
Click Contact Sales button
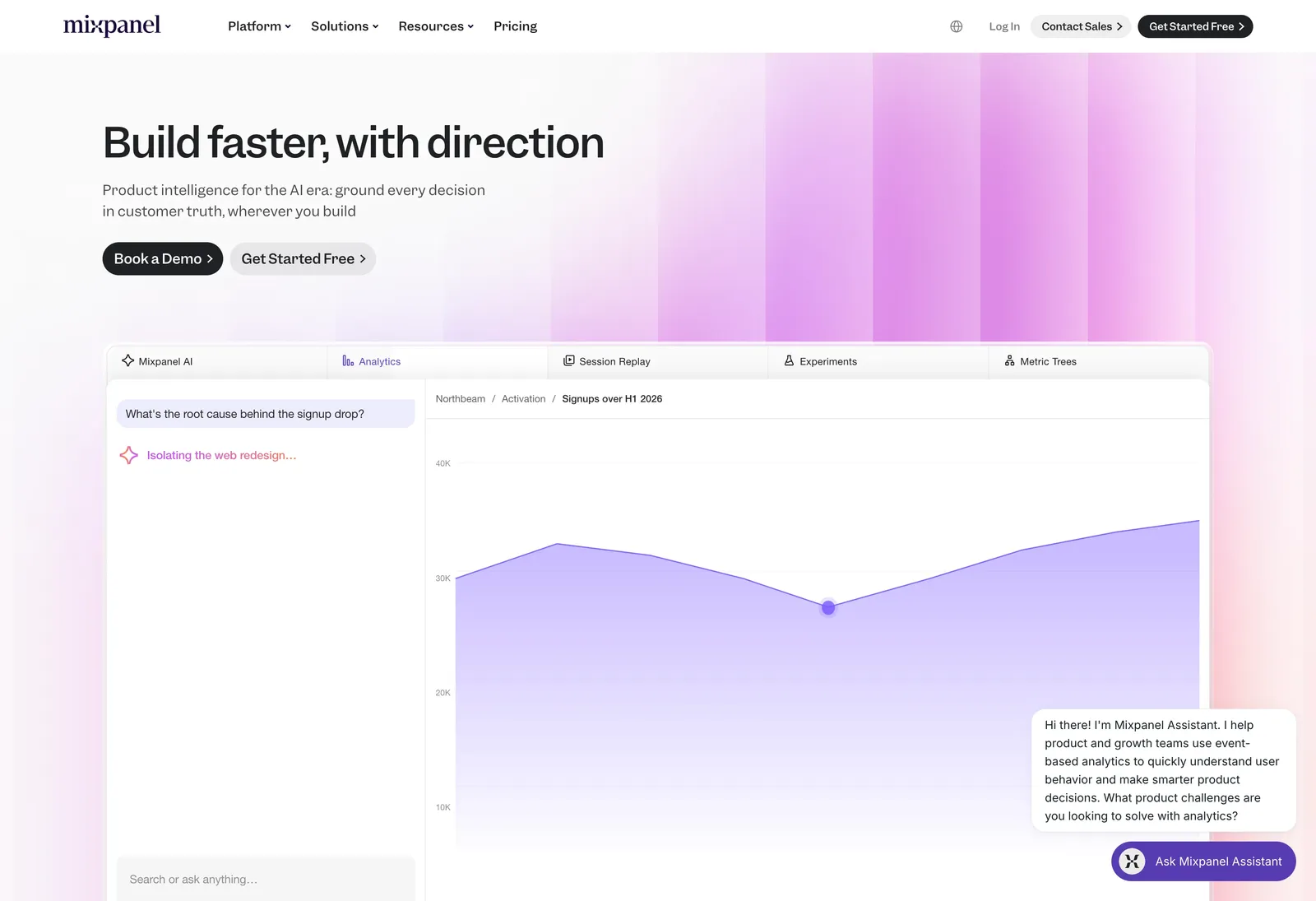click(x=1081, y=26)
